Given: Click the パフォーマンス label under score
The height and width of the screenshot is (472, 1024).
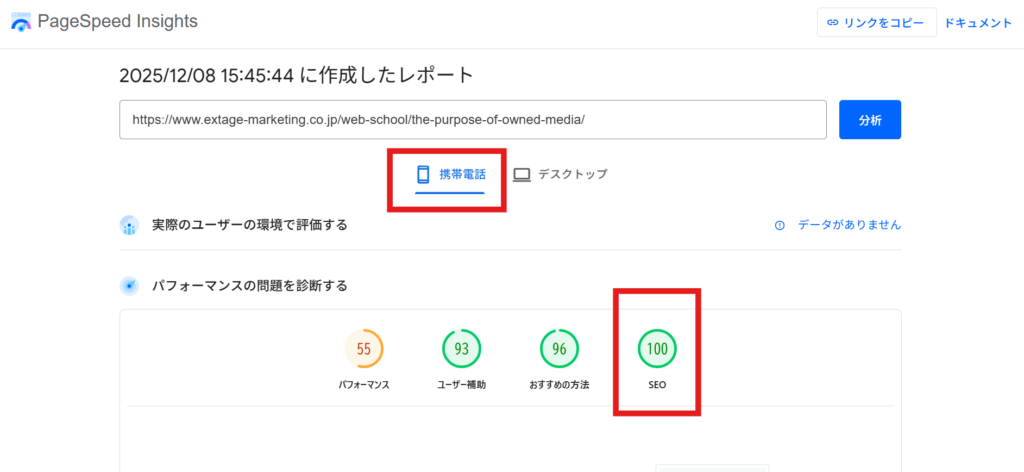Looking at the screenshot, I should [x=364, y=385].
